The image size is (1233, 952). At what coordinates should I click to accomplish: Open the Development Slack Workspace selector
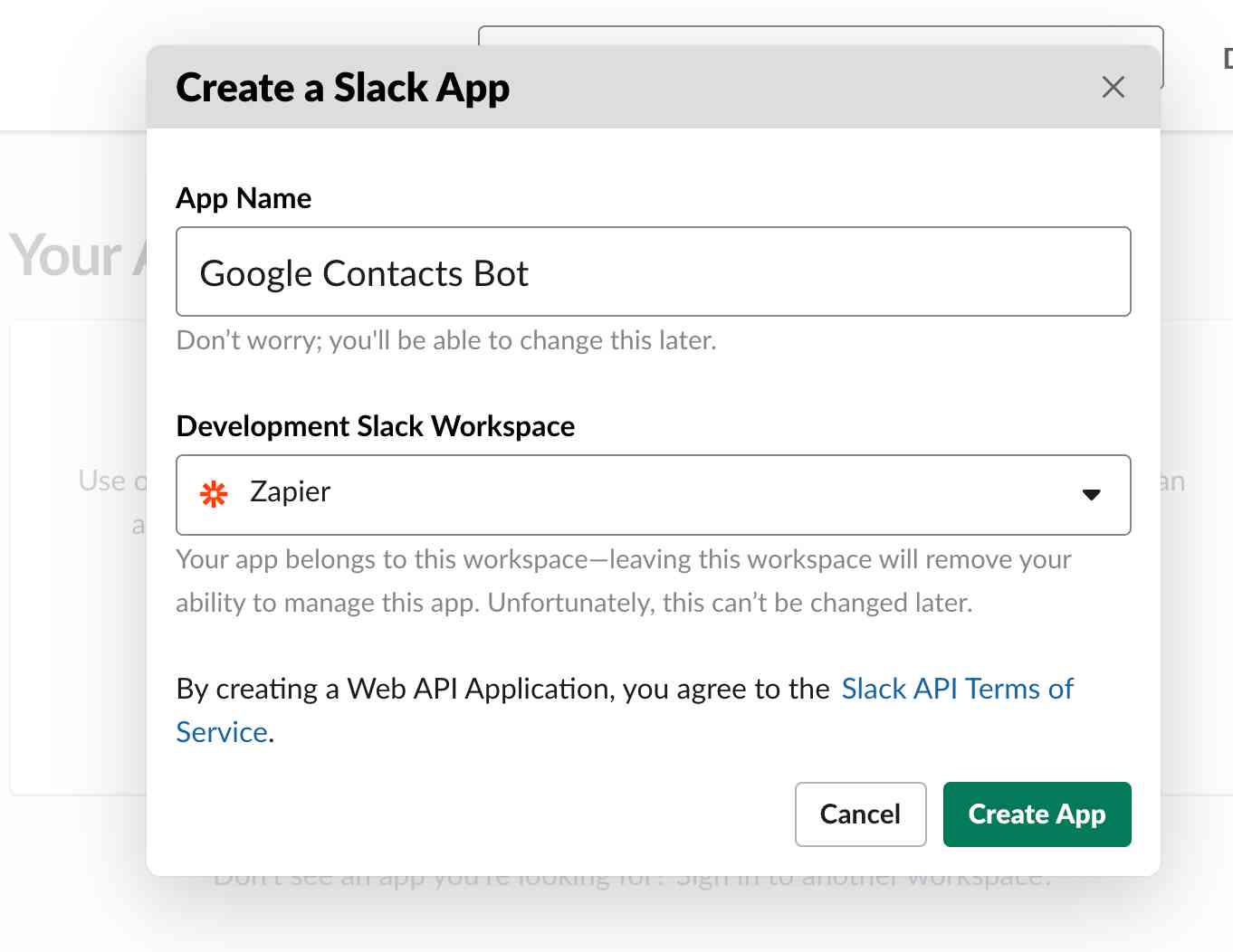pyautogui.click(x=653, y=495)
